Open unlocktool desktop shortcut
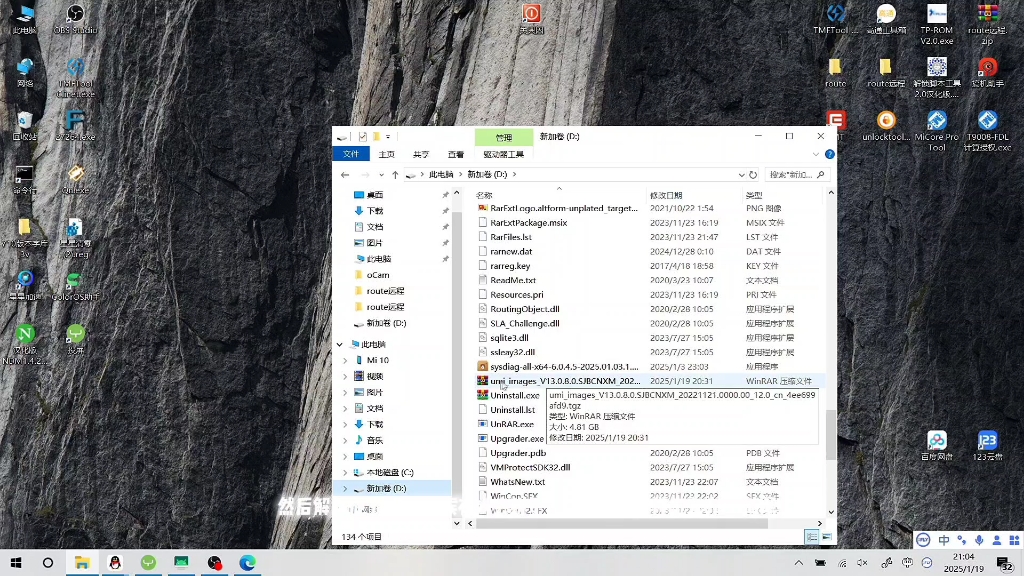This screenshot has width=1024, height=576. coord(886,125)
